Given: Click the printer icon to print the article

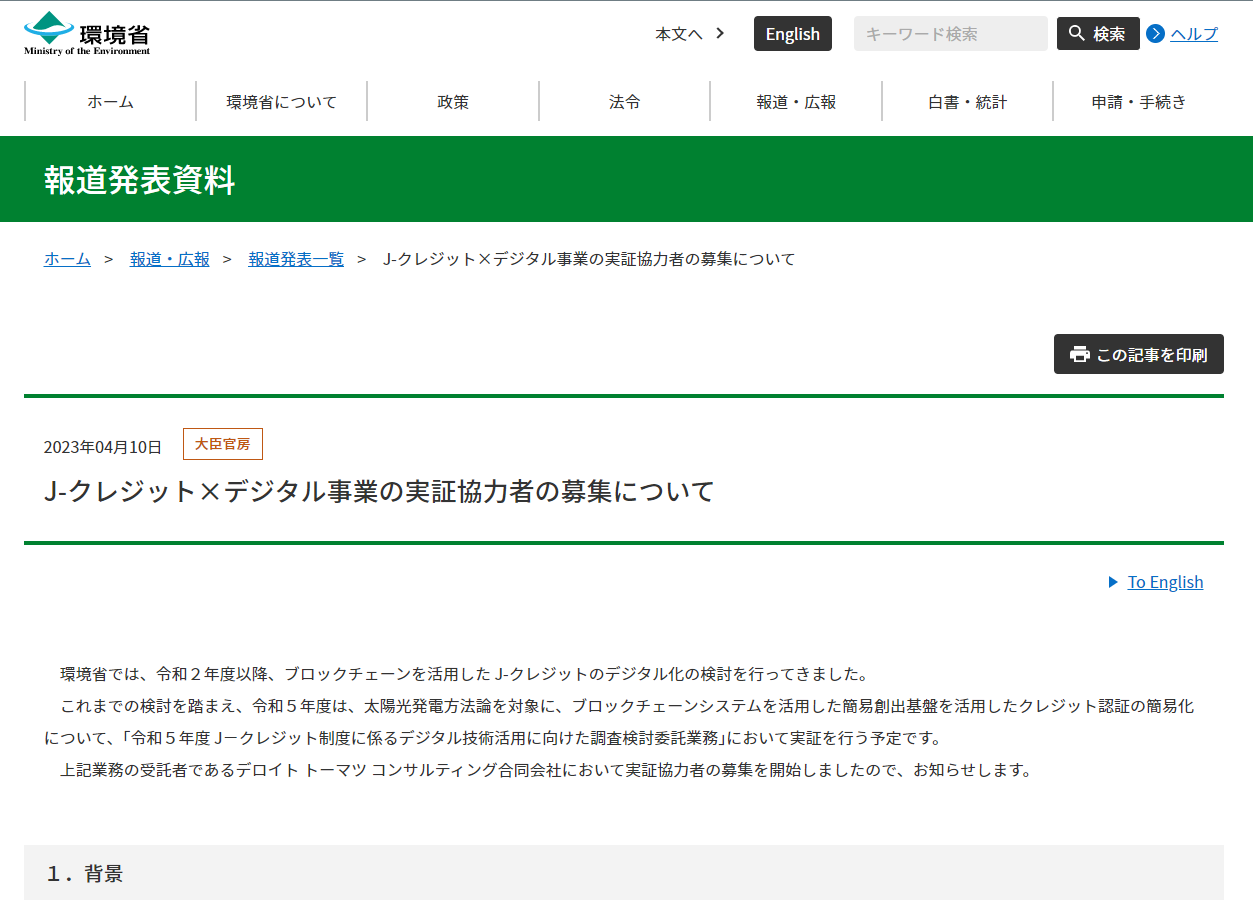Looking at the screenshot, I should coord(1078,354).
